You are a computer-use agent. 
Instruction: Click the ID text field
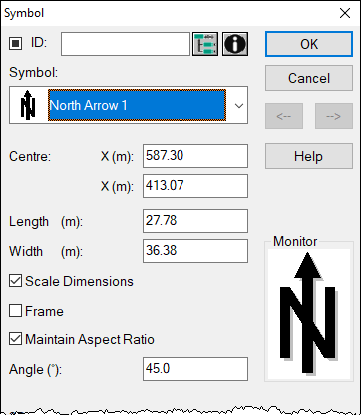[x=125, y=44]
